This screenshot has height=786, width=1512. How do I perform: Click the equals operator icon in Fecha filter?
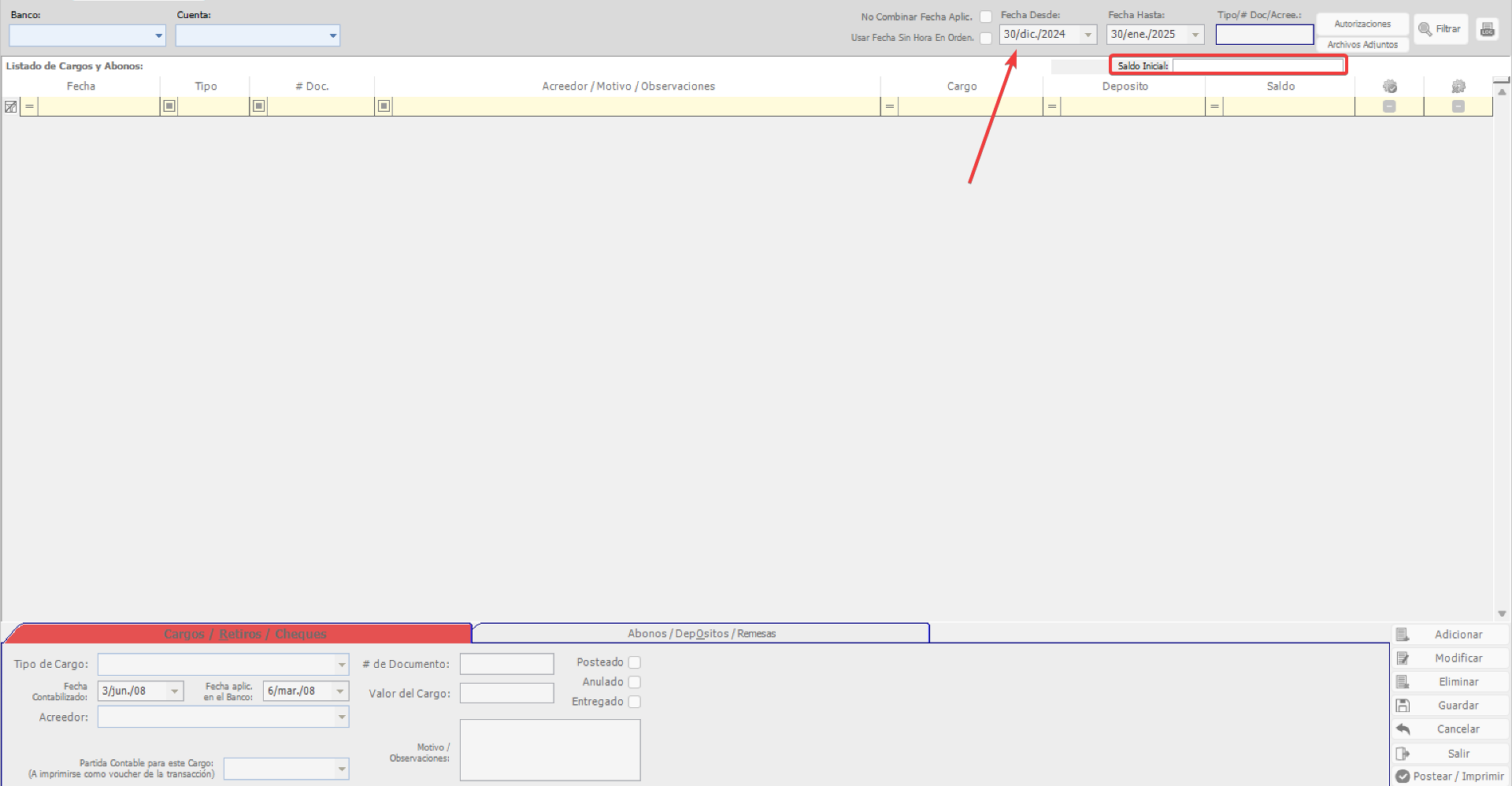(x=29, y=106)
